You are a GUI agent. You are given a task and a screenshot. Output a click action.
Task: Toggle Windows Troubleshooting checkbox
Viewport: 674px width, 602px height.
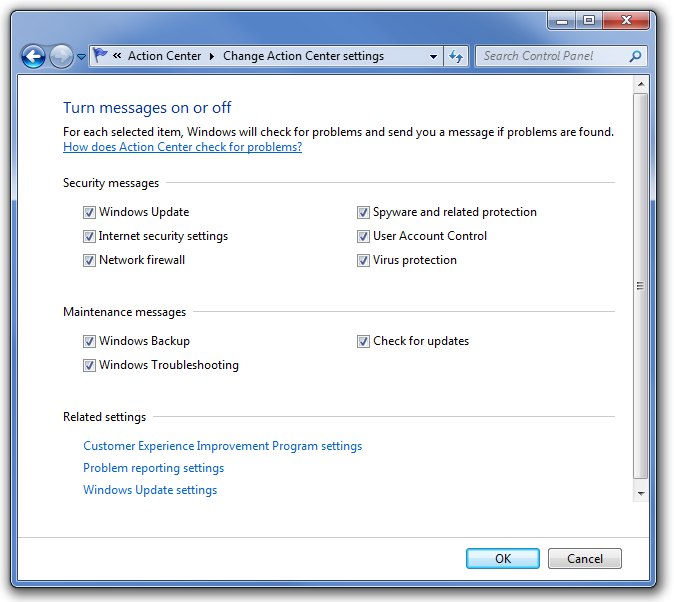pyautogui.click(x=89, y=366)
